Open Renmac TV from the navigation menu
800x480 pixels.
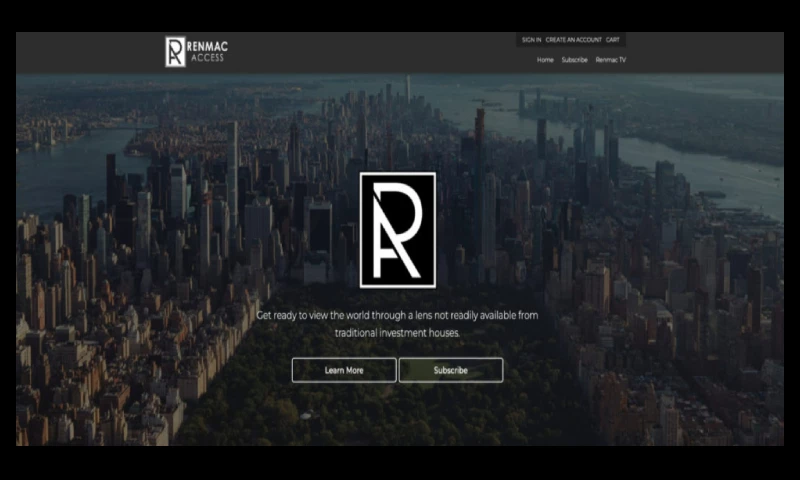(x=611, y=60)
